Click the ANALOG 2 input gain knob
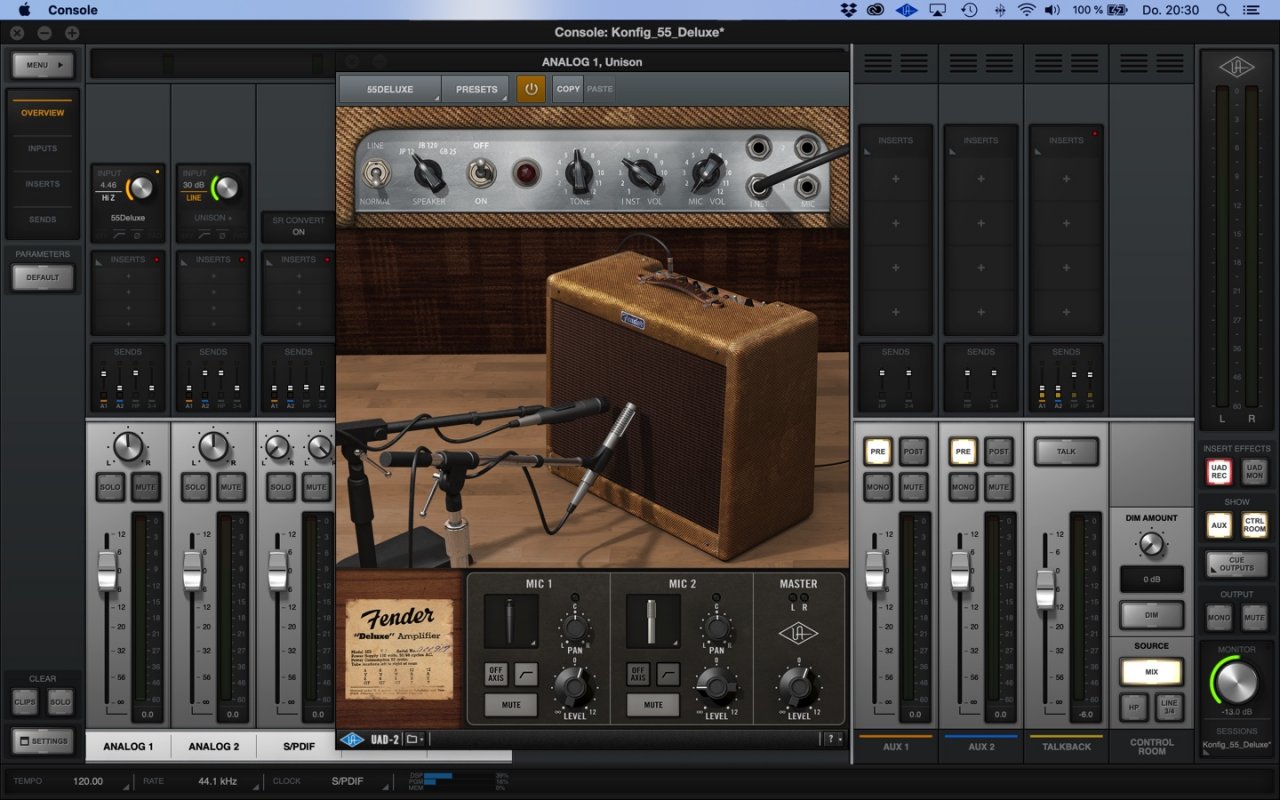The image size is (1280, 800). [227, 187]
